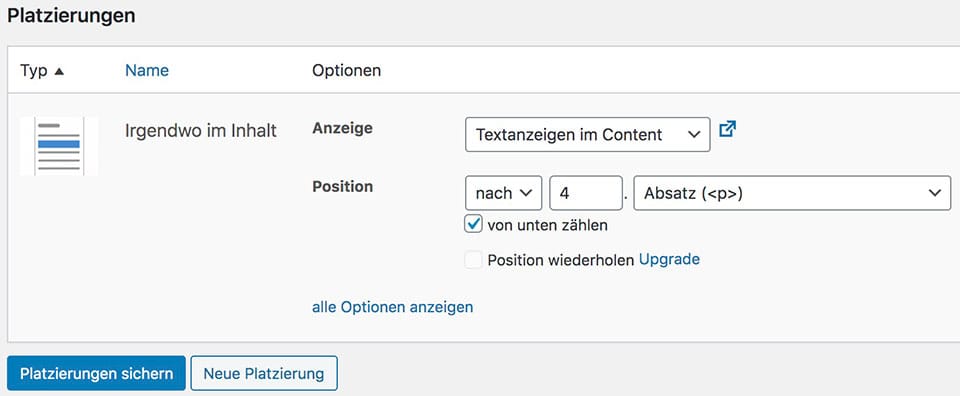The height and width of the screenshot is (396, 960).
Task: Show 'alle Optionen anzeigen' link
Action: point(392,307)
